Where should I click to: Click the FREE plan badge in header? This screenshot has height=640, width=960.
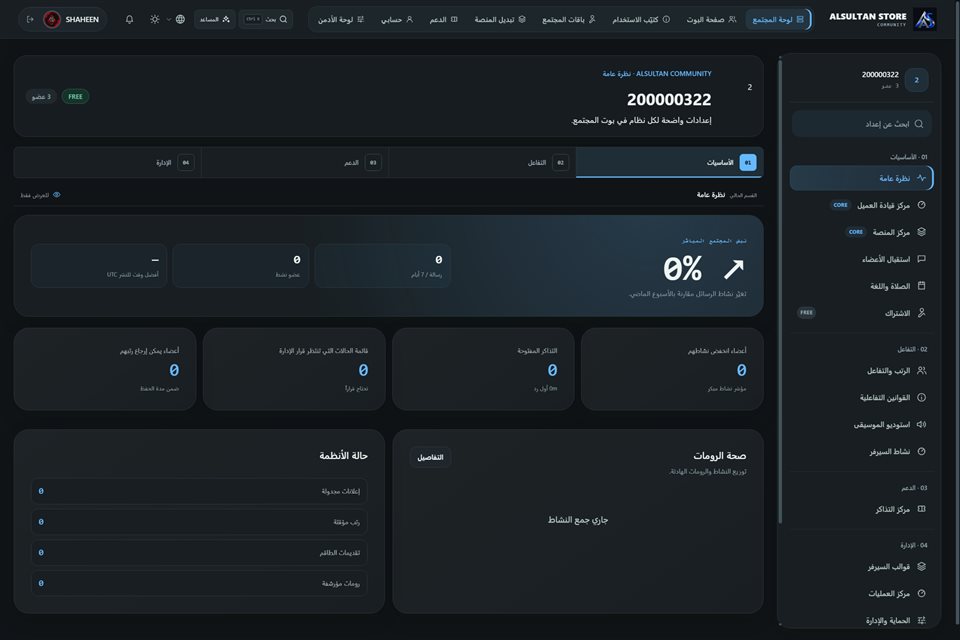pos(75,97)
